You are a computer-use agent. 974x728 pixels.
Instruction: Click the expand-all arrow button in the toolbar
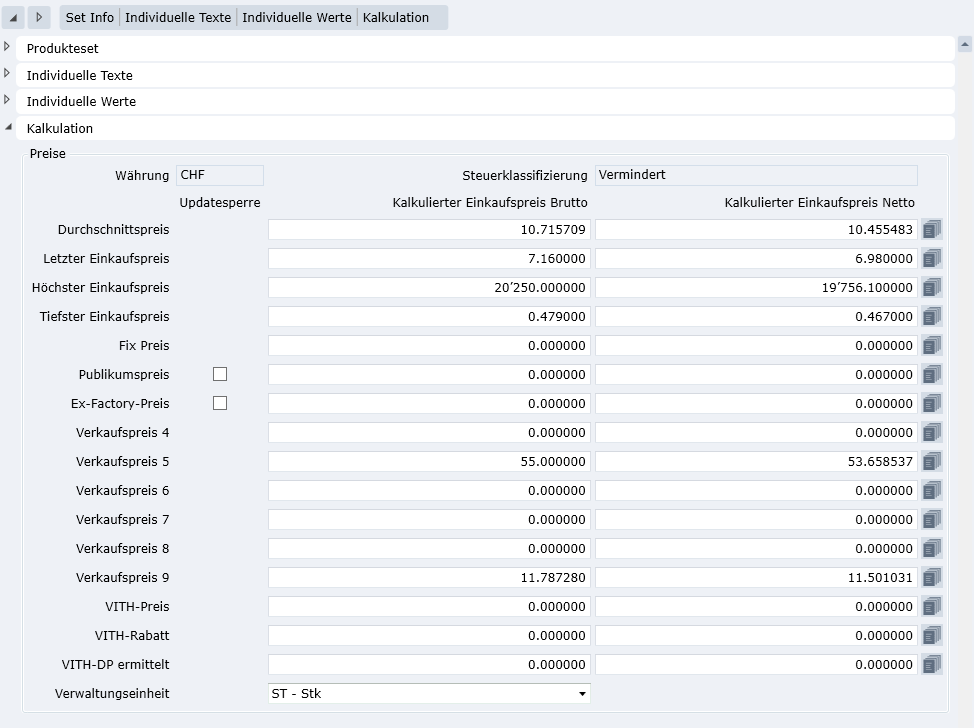click(39, 17)
